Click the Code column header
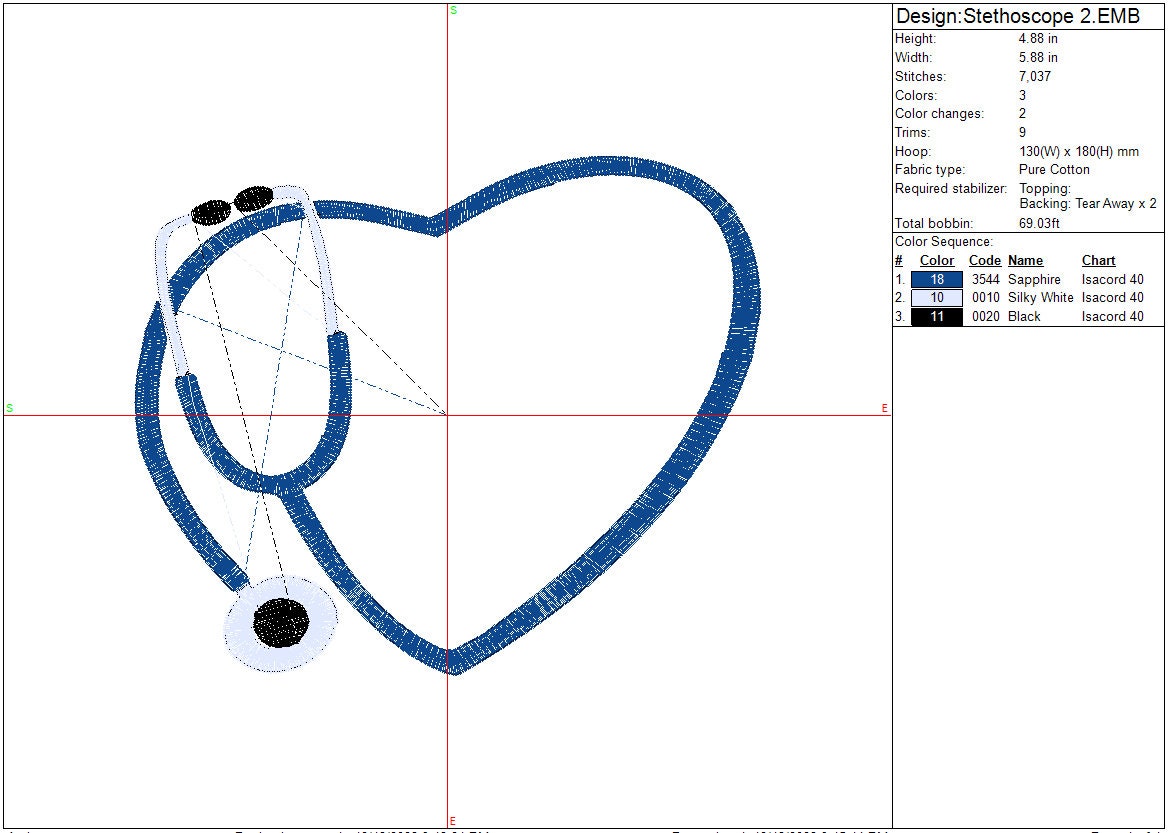Image resolution: width=1168 pixels, height=833 pixels. [984, 261]
